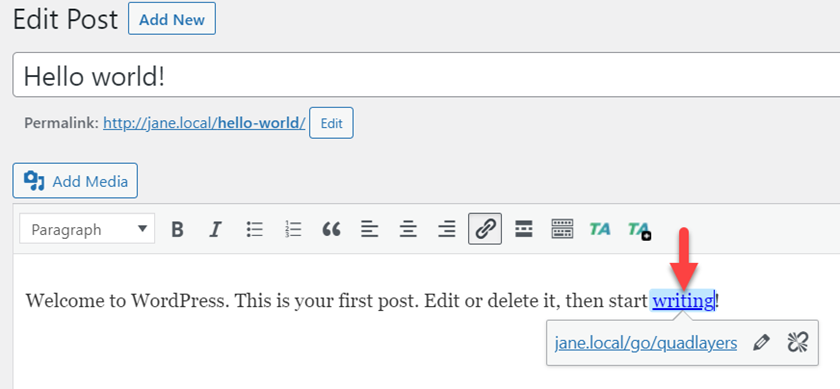
Task: Remove the link with the unlink icon
Action: (x=798, y=343)
